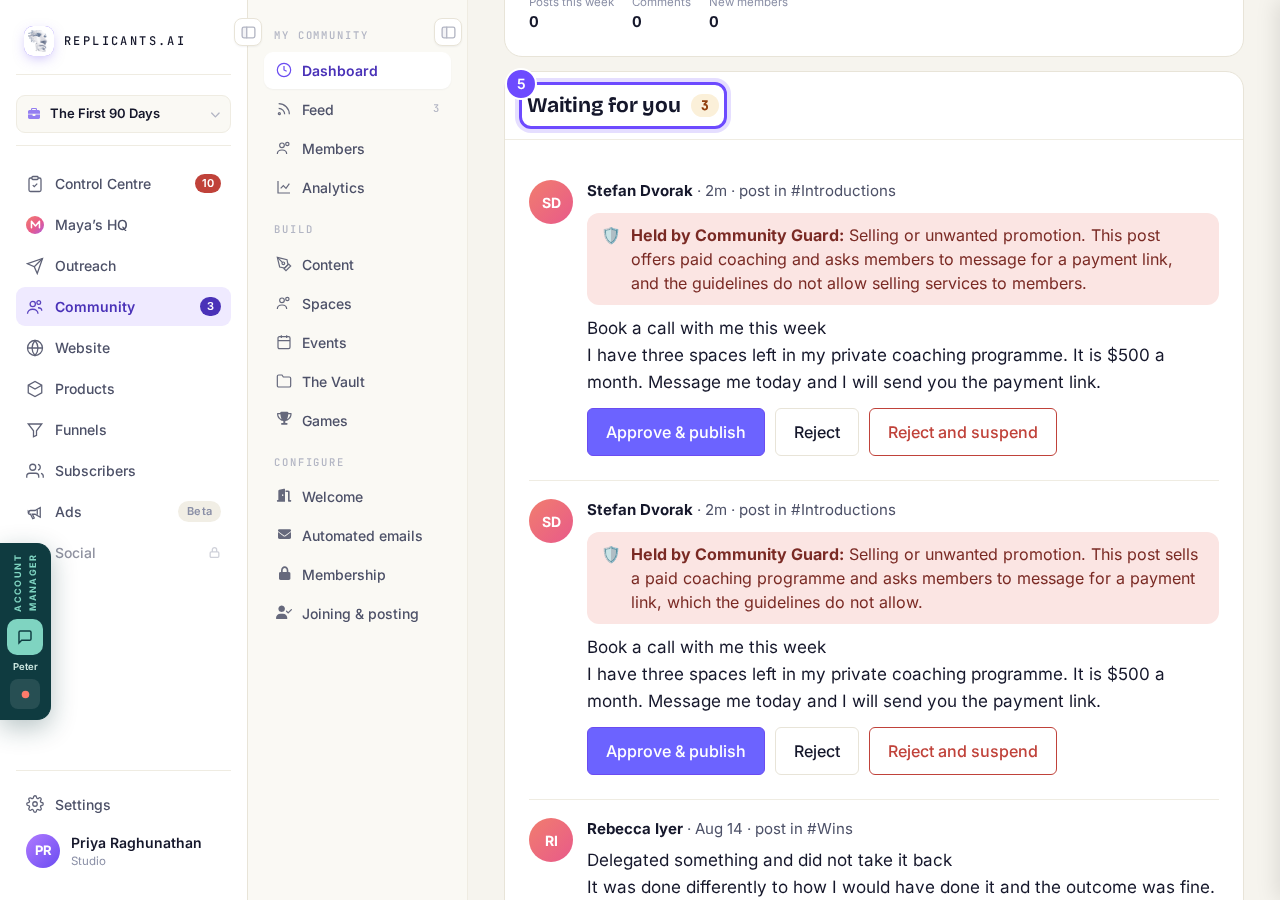Viewport: 1280px width, 900px height.
Task: Collapse the My Community panel
Action: pyautogui.click(x=448, y=32)
